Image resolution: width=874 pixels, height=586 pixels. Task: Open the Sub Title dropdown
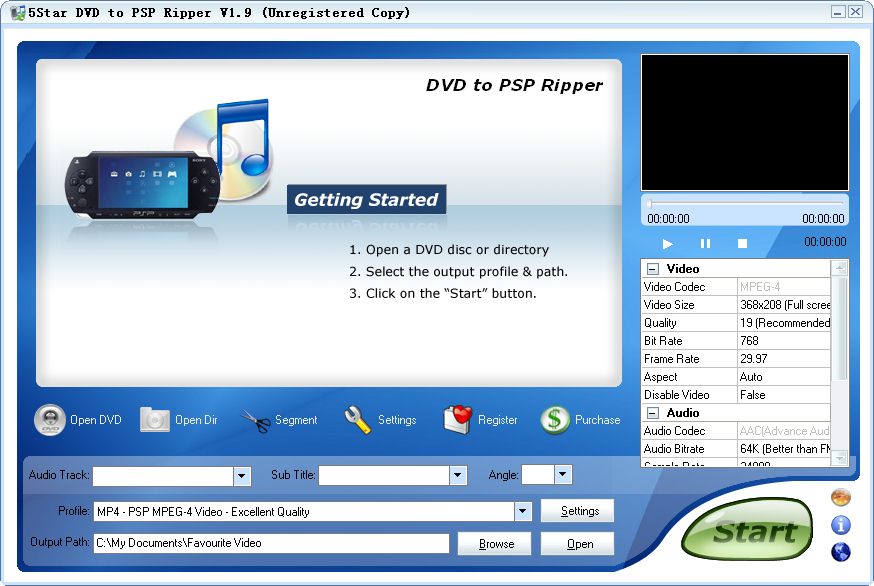[458, 476]
